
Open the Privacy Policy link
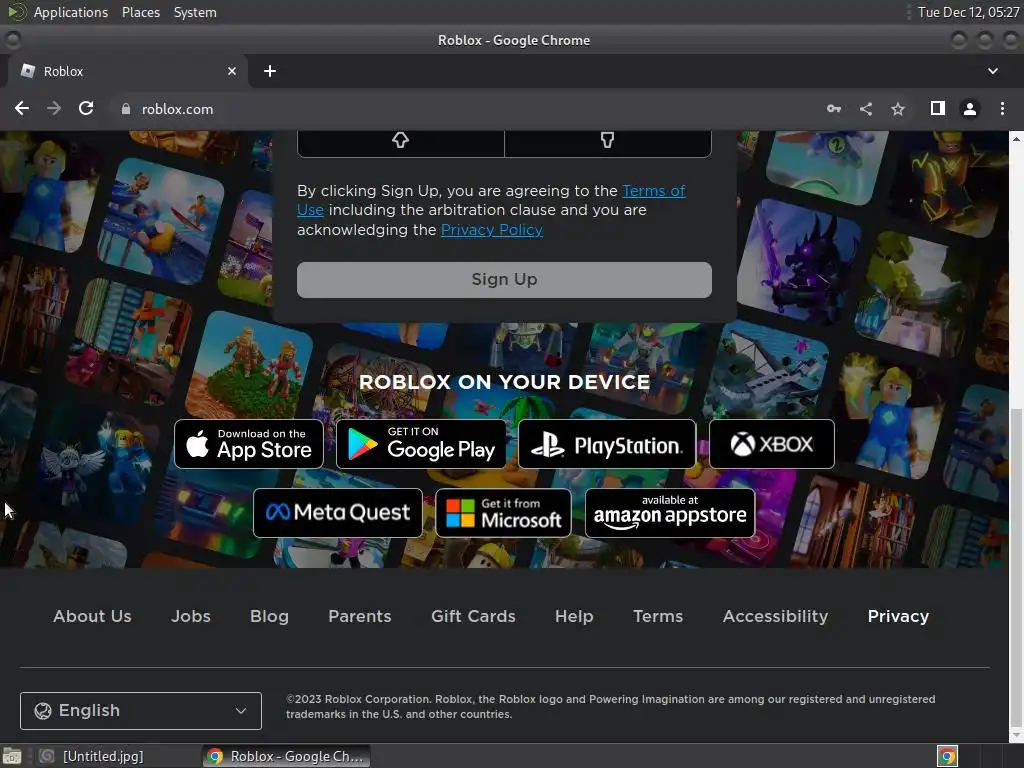pos(492,230)
